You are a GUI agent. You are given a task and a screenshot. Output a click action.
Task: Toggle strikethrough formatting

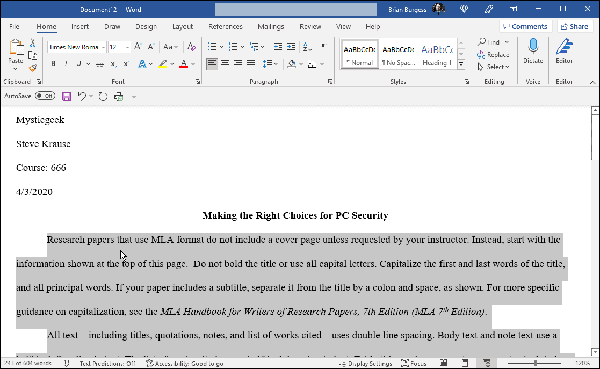pos(100,64)
